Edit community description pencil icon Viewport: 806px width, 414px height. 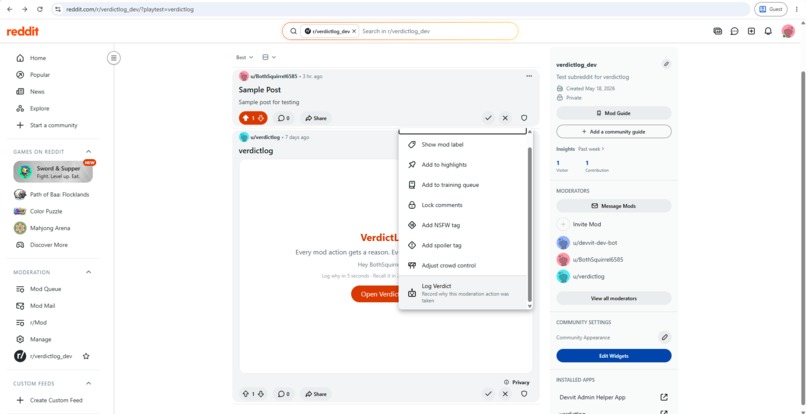coord(666,64)
